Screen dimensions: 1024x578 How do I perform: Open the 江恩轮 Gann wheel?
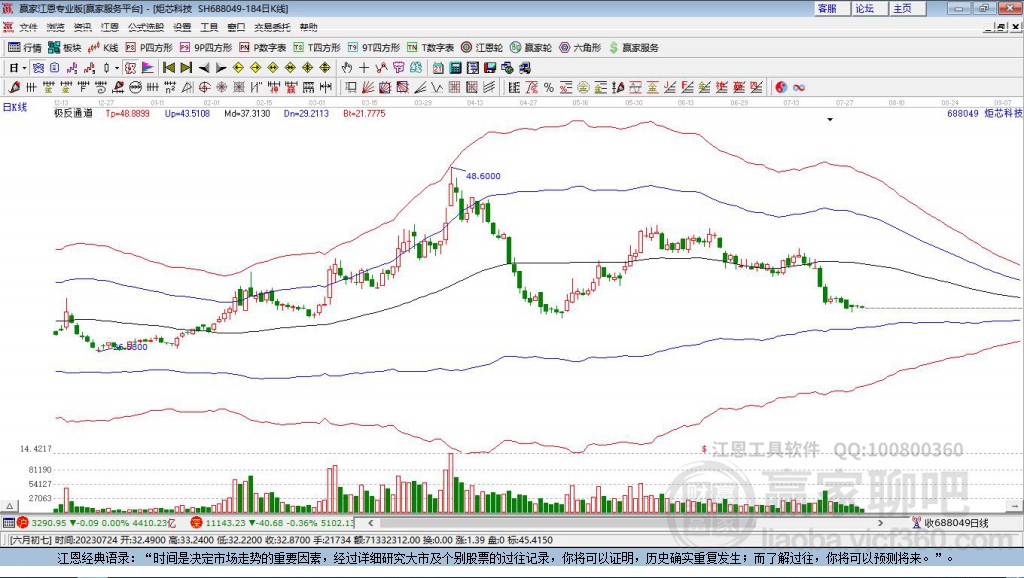[x=482, y=48]
